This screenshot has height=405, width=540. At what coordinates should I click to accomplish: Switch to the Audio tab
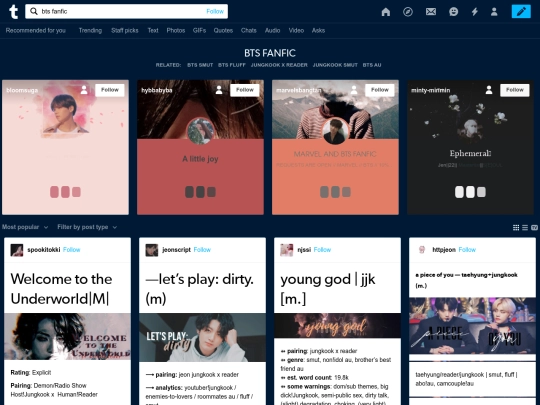[272, 30]
